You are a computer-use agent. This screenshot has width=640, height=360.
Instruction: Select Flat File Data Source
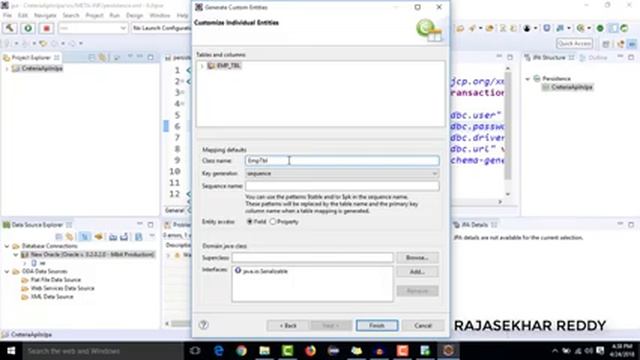tap(51, 280)
